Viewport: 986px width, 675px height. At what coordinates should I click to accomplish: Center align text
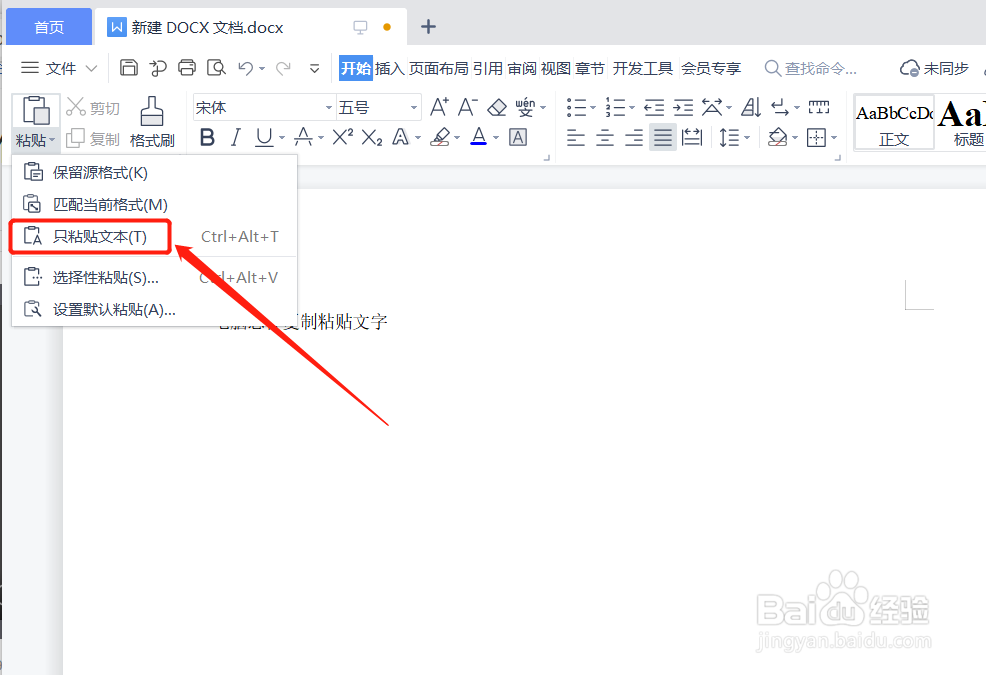pyautogui.click(x=604, y=137)
